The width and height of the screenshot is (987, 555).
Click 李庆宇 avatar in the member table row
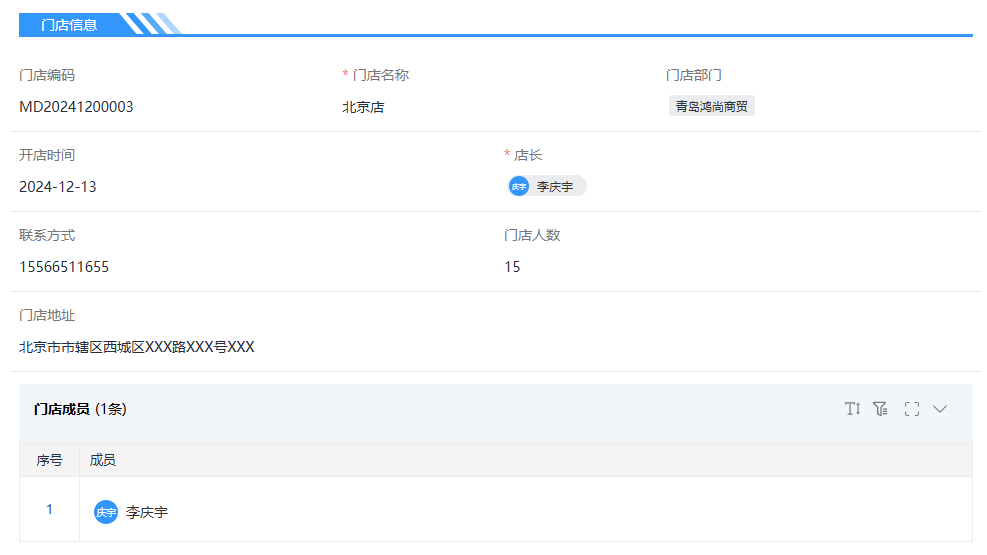(106, 512)
